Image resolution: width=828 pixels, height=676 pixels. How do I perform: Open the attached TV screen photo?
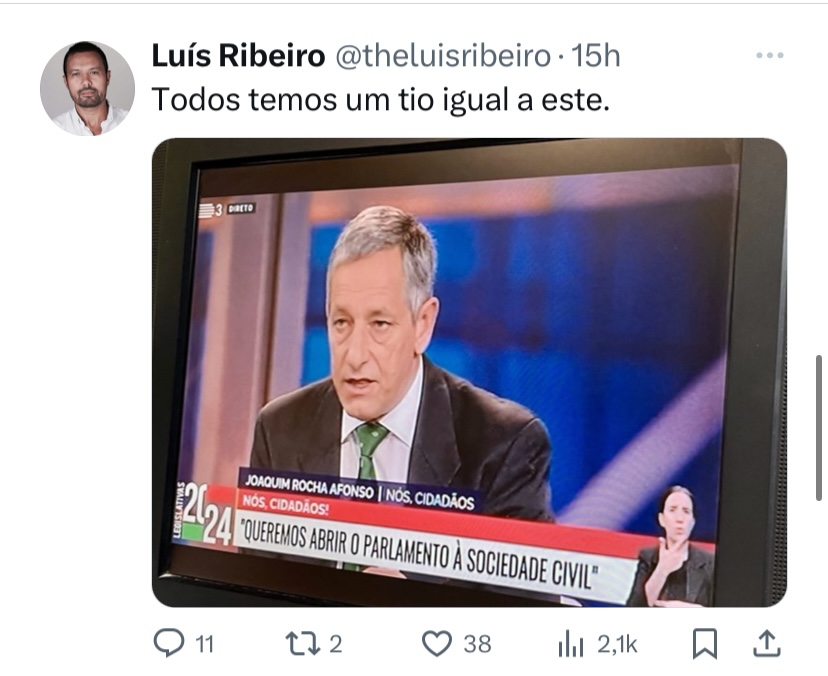point(469,372)
